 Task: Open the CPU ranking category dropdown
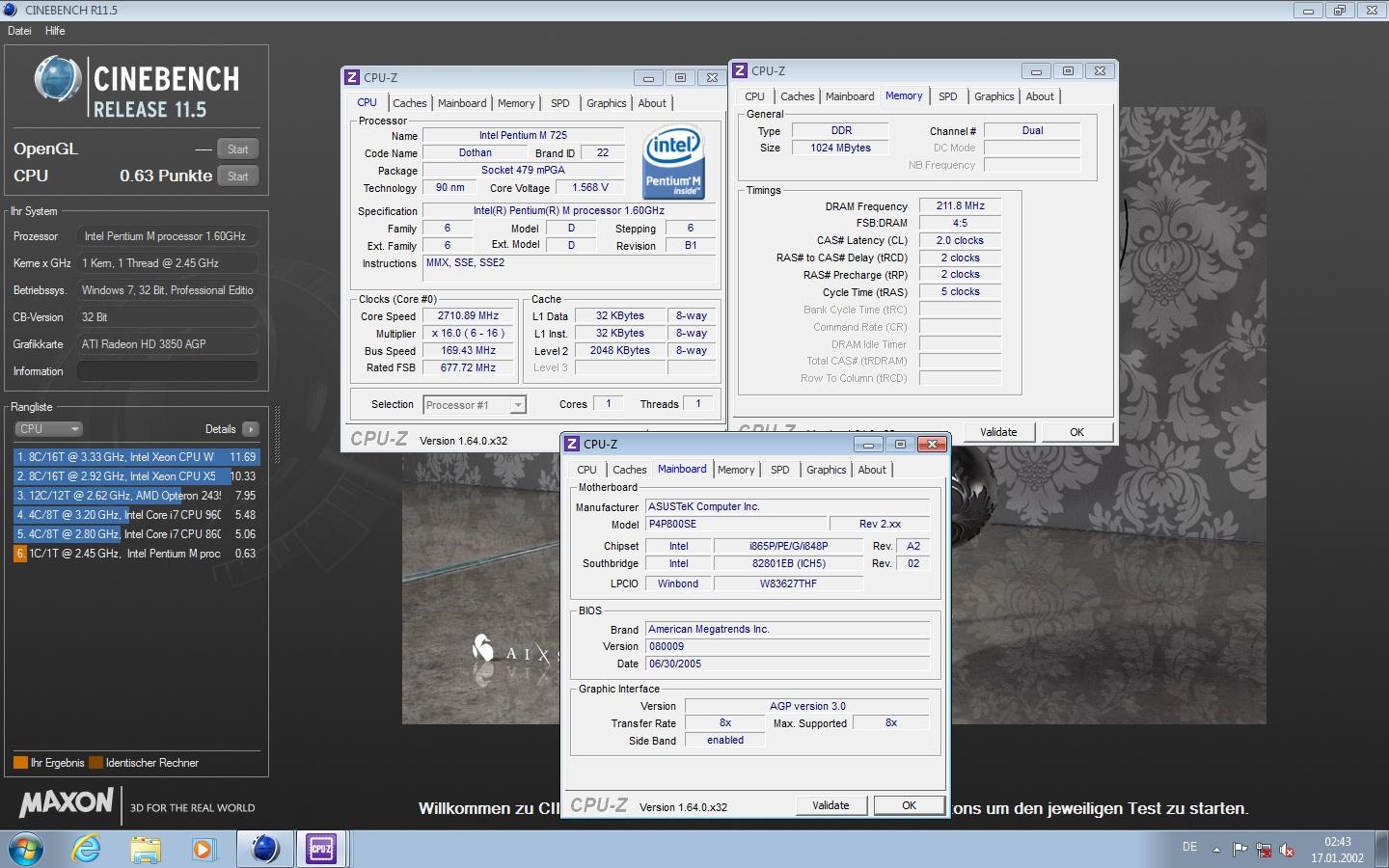(x=48, y=429)
